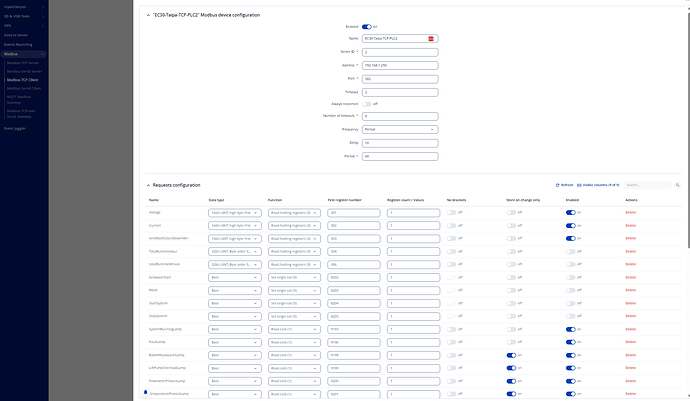The width and height of the screenshot is (690, 401).
Task: Click the Address input field
Action: click(400, 64)
